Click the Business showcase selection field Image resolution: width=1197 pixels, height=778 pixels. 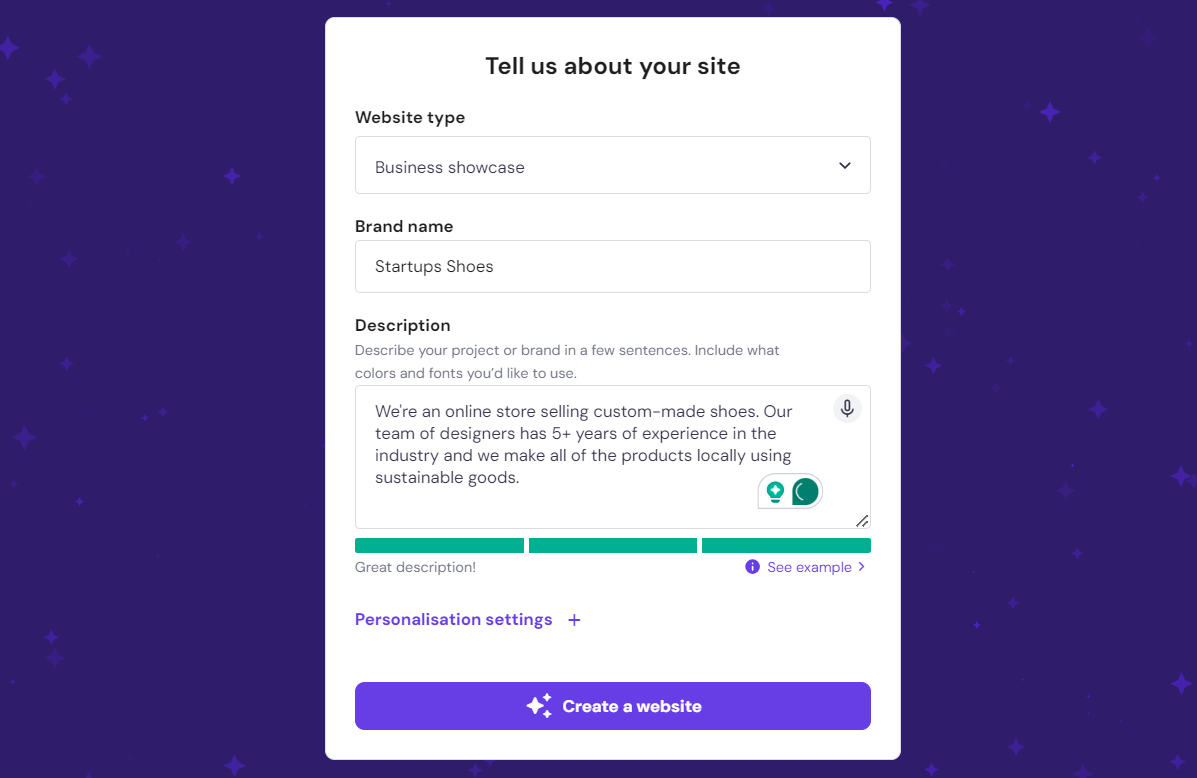coord(612,165)
